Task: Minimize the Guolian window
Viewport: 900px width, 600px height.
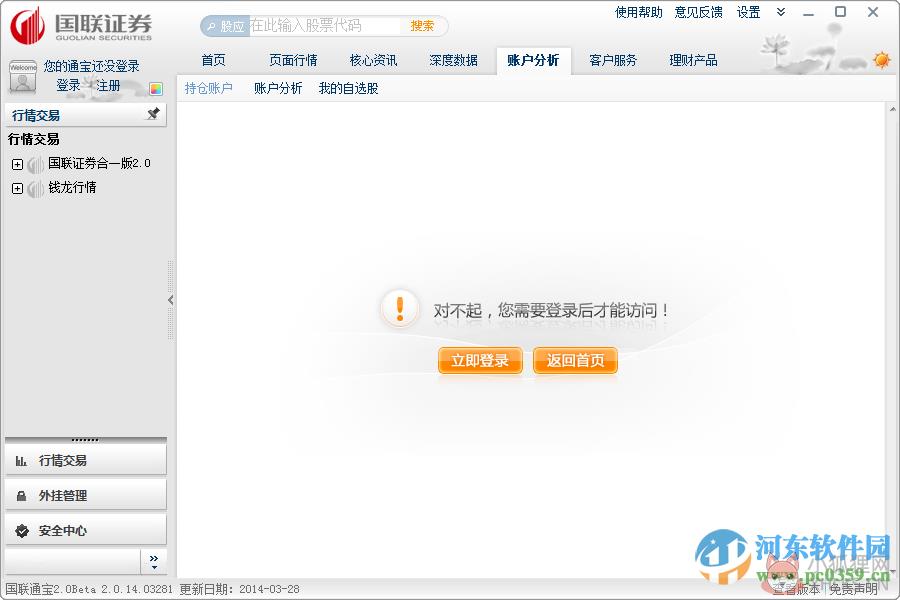Action: click(809, 13)
